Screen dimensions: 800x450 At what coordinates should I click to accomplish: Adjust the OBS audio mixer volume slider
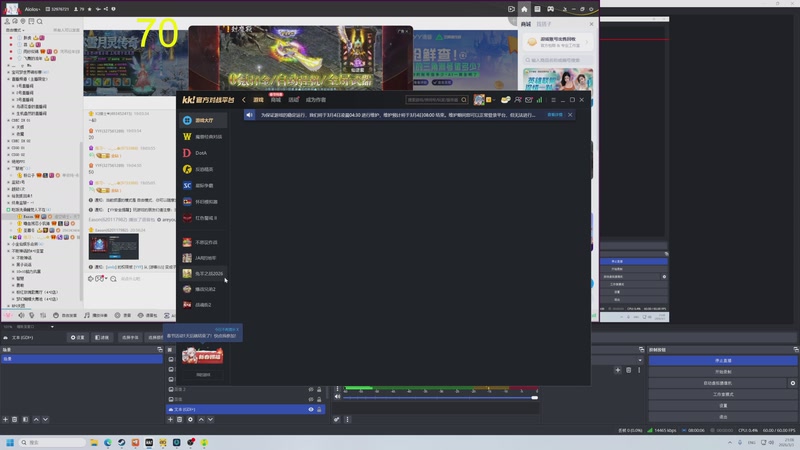(441, 397)
